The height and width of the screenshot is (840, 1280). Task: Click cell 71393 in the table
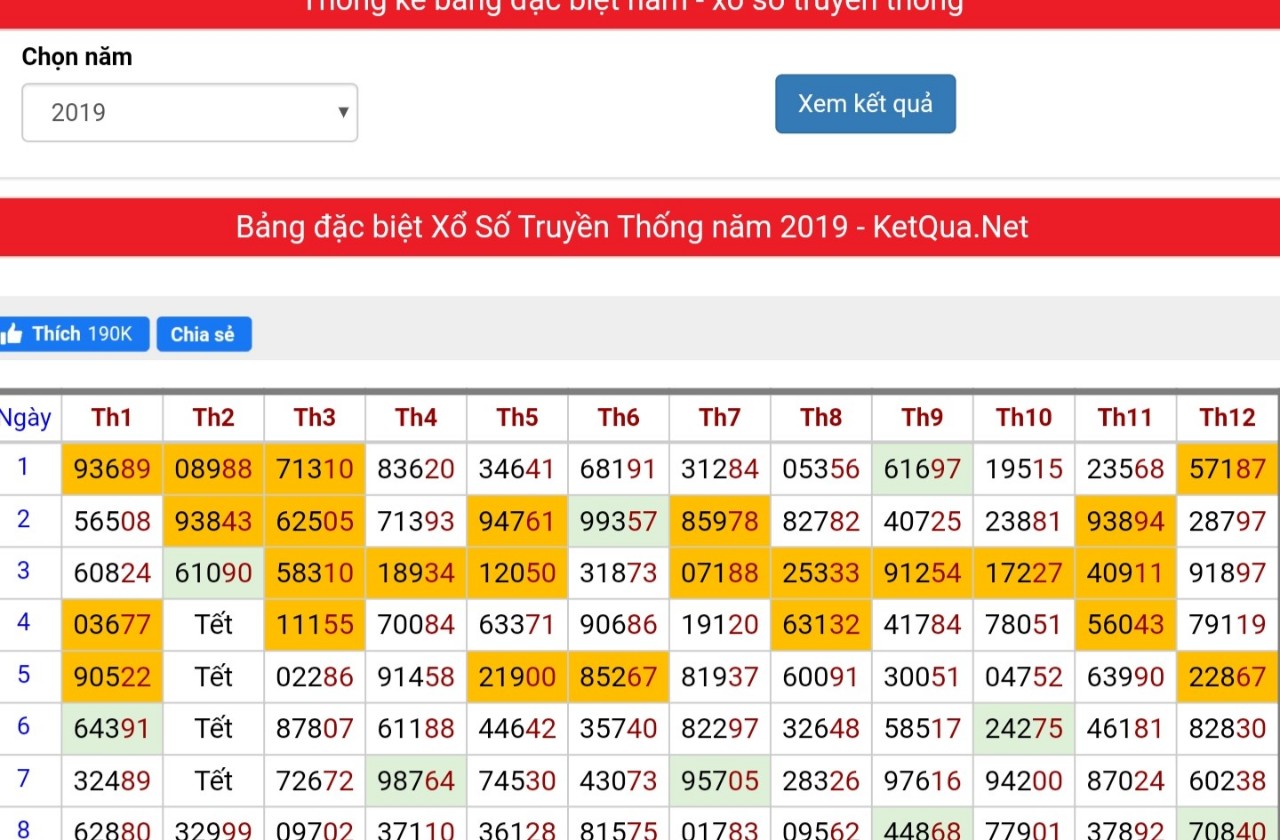point(416,521)
